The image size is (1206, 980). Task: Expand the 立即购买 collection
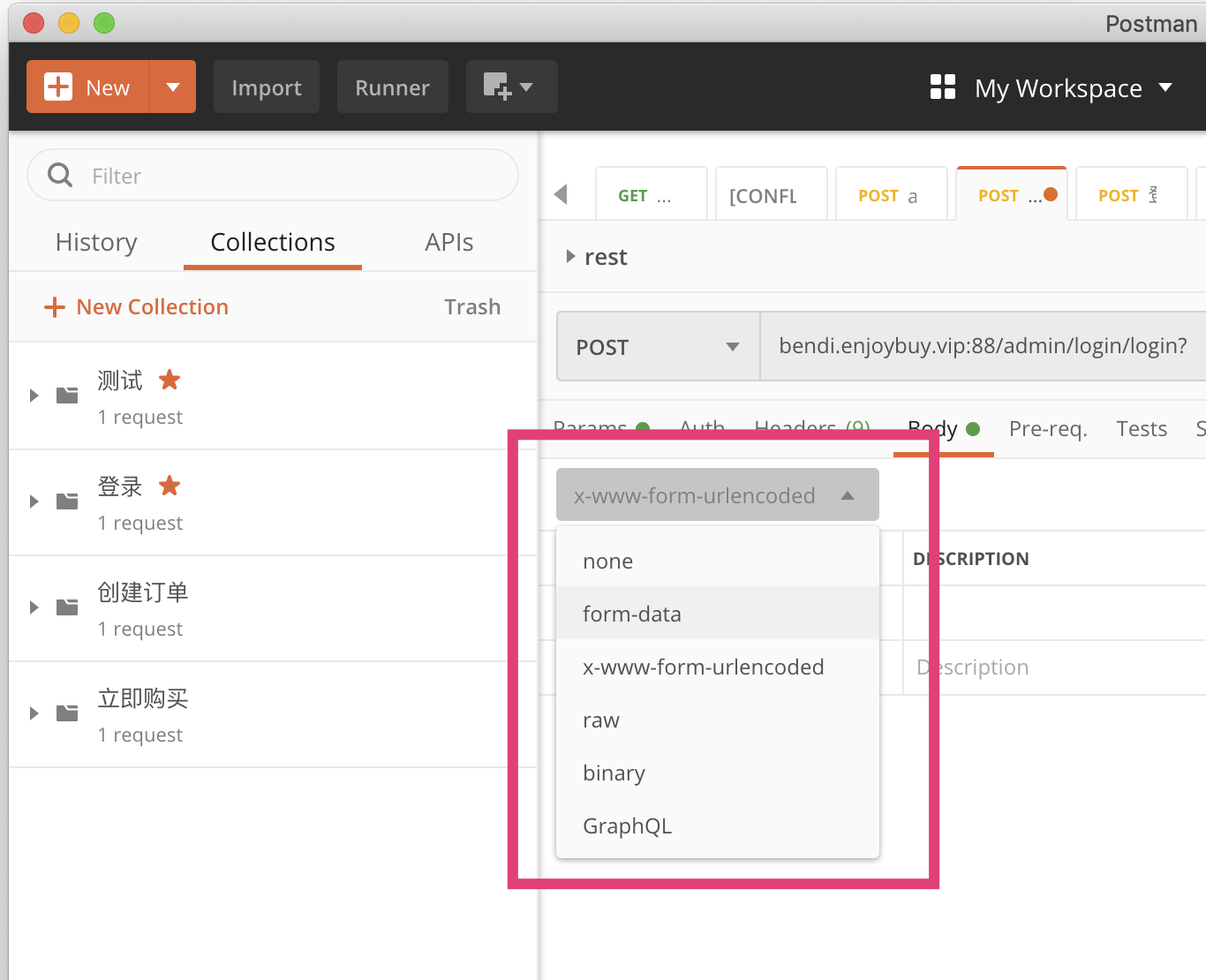click(34, 713)
